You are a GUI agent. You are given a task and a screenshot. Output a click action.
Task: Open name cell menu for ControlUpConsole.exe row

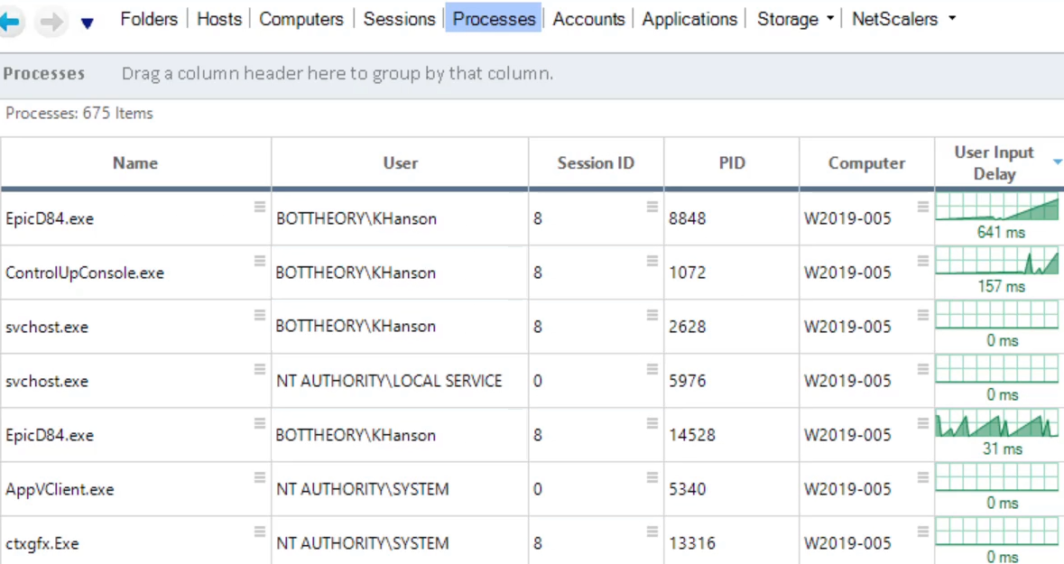(260, 261)
